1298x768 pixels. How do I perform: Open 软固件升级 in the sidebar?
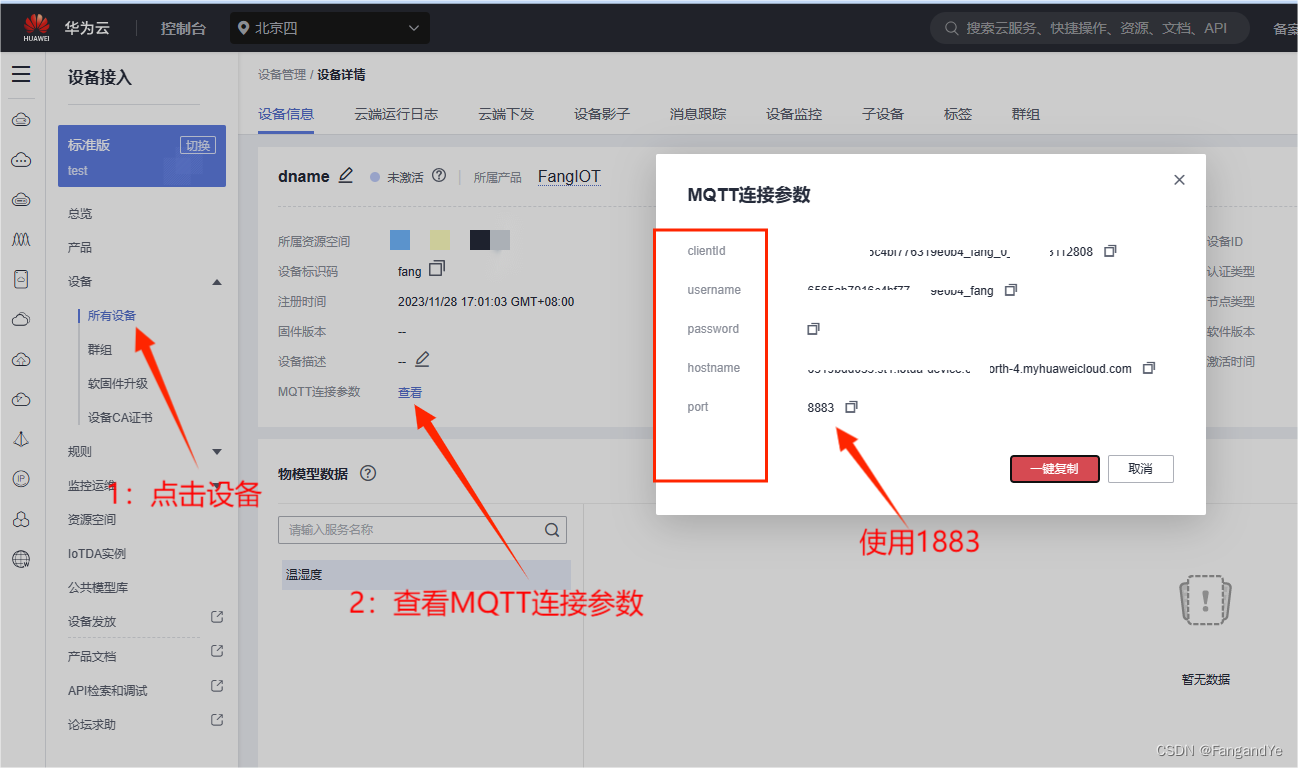click(x=118, y=384)
